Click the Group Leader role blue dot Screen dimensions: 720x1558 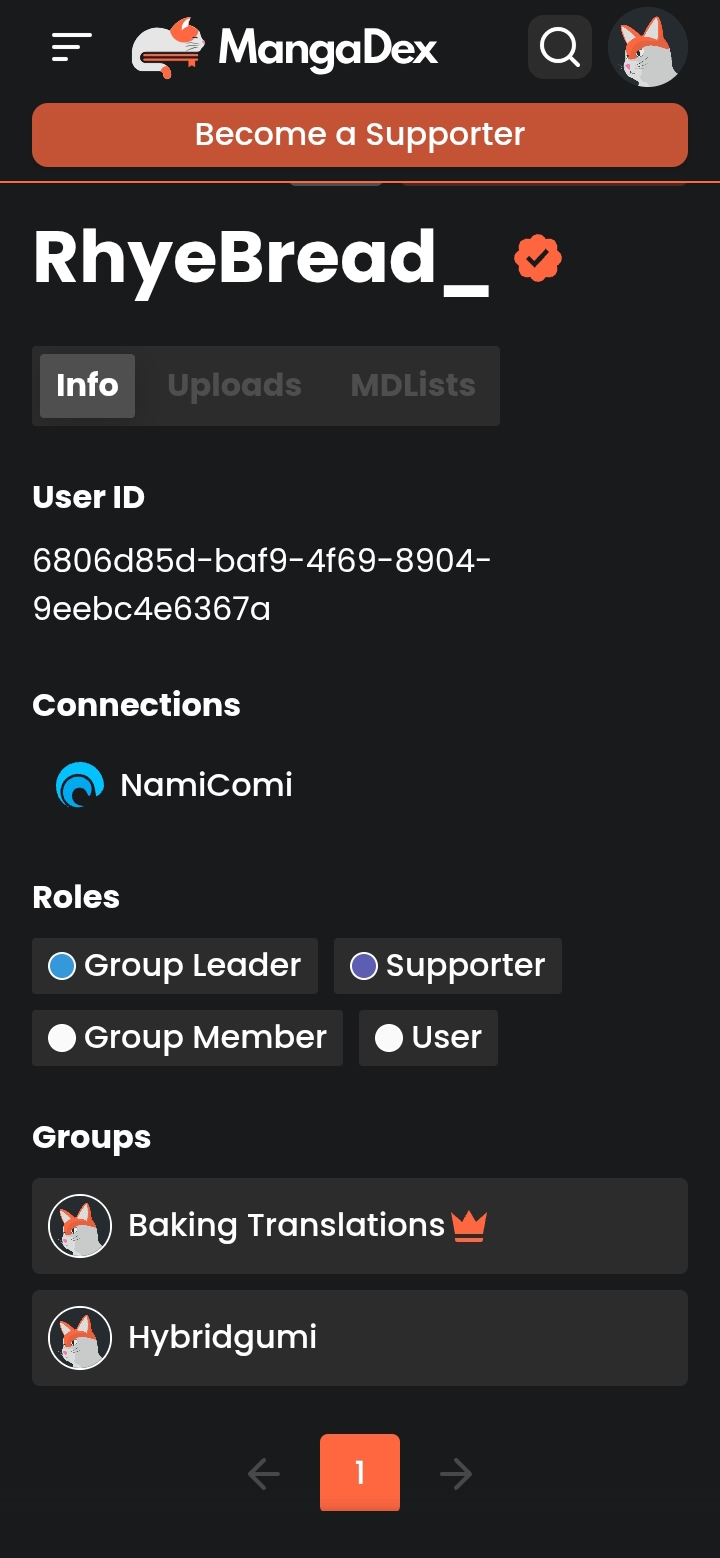click(62, 966)
